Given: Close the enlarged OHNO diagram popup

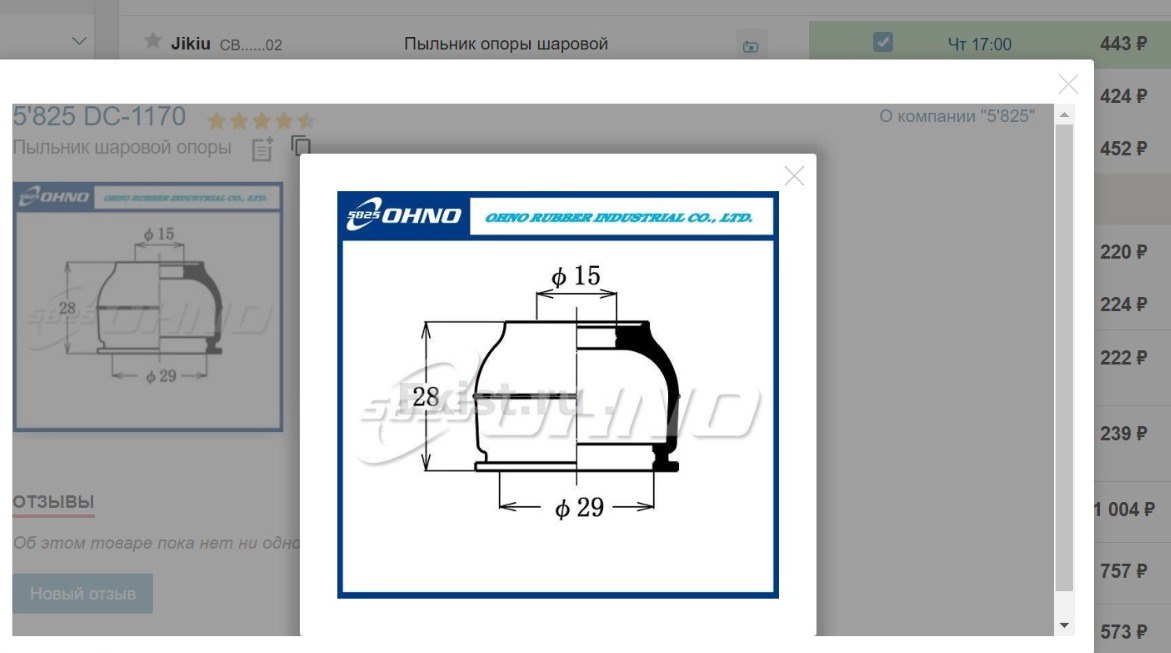Looking at the screenshot, I should tap(794, 176).
